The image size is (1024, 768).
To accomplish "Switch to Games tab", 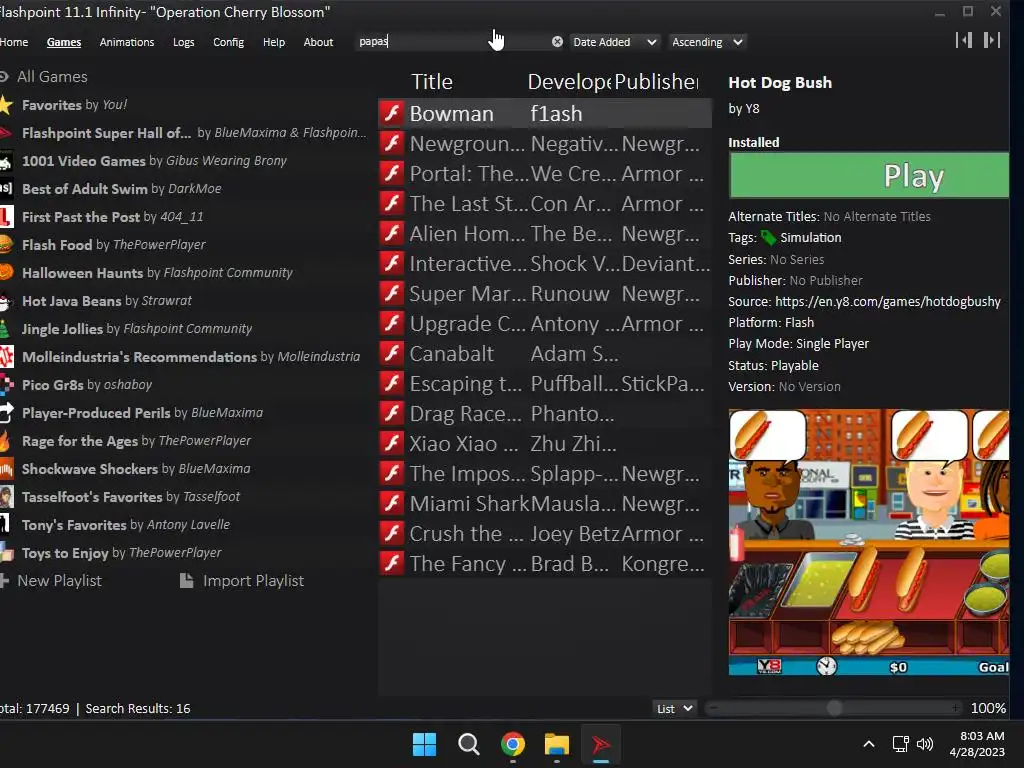I will click(x=64, y=42).
